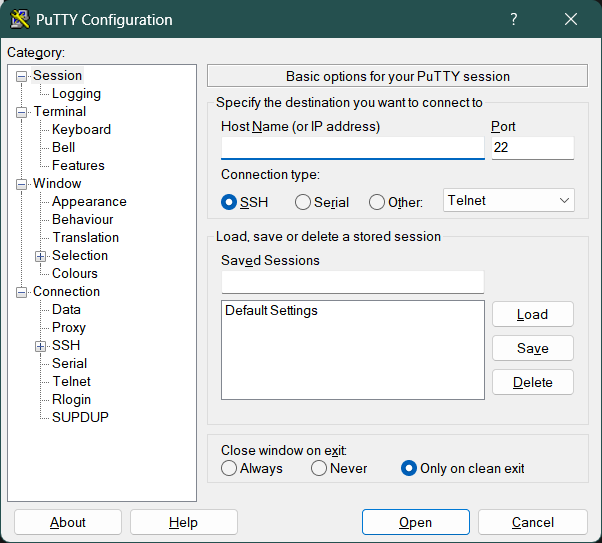
Task: Open Serial settings in tree
Action: (69, 363)
